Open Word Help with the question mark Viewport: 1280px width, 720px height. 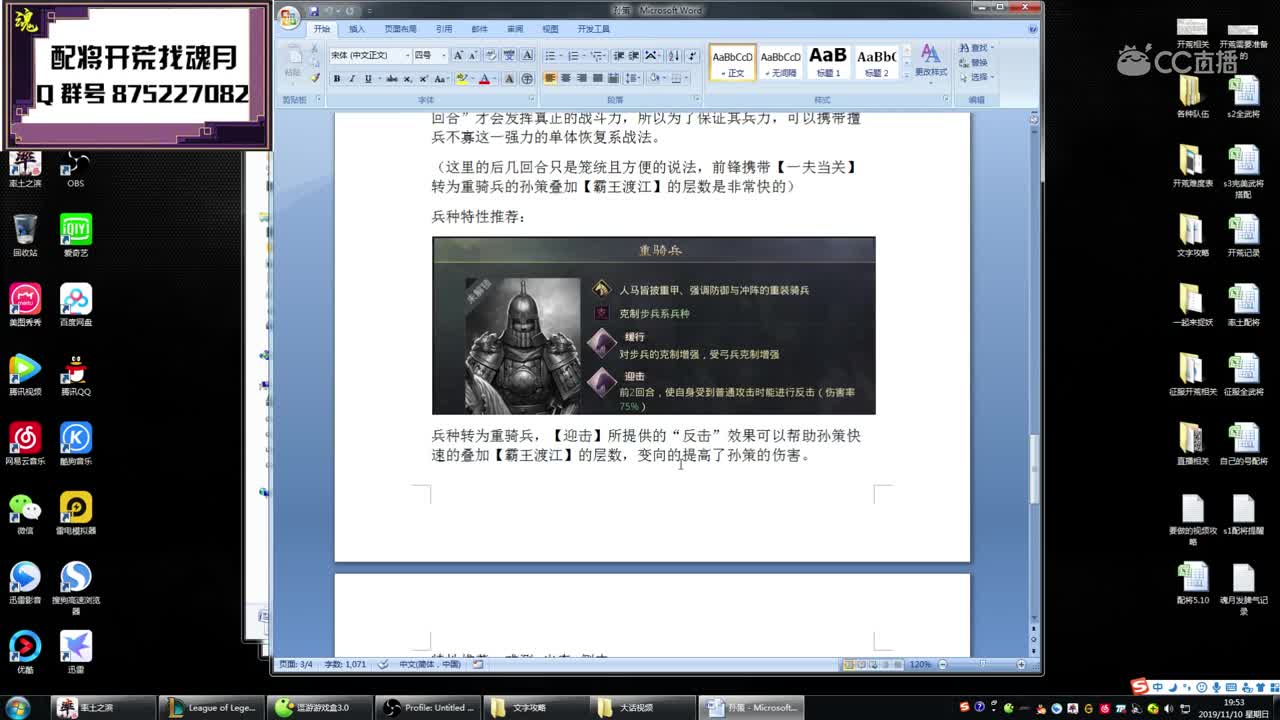pyautogui.click(x=1032, y=29)
